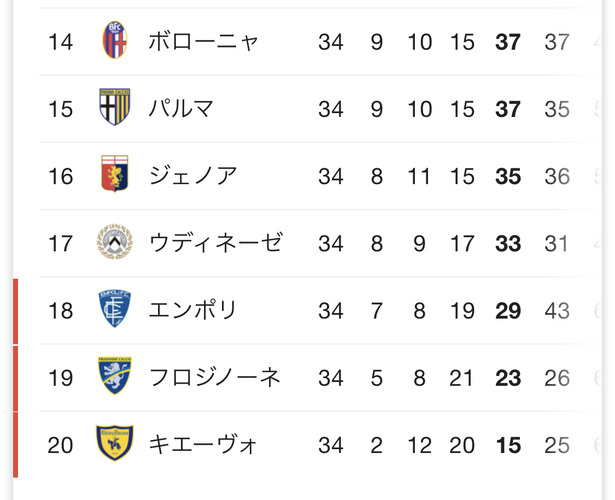The width and height of the screenshot is (615, 500).
Task: Open the パルマ team link
Action: (x=181, y=109)
